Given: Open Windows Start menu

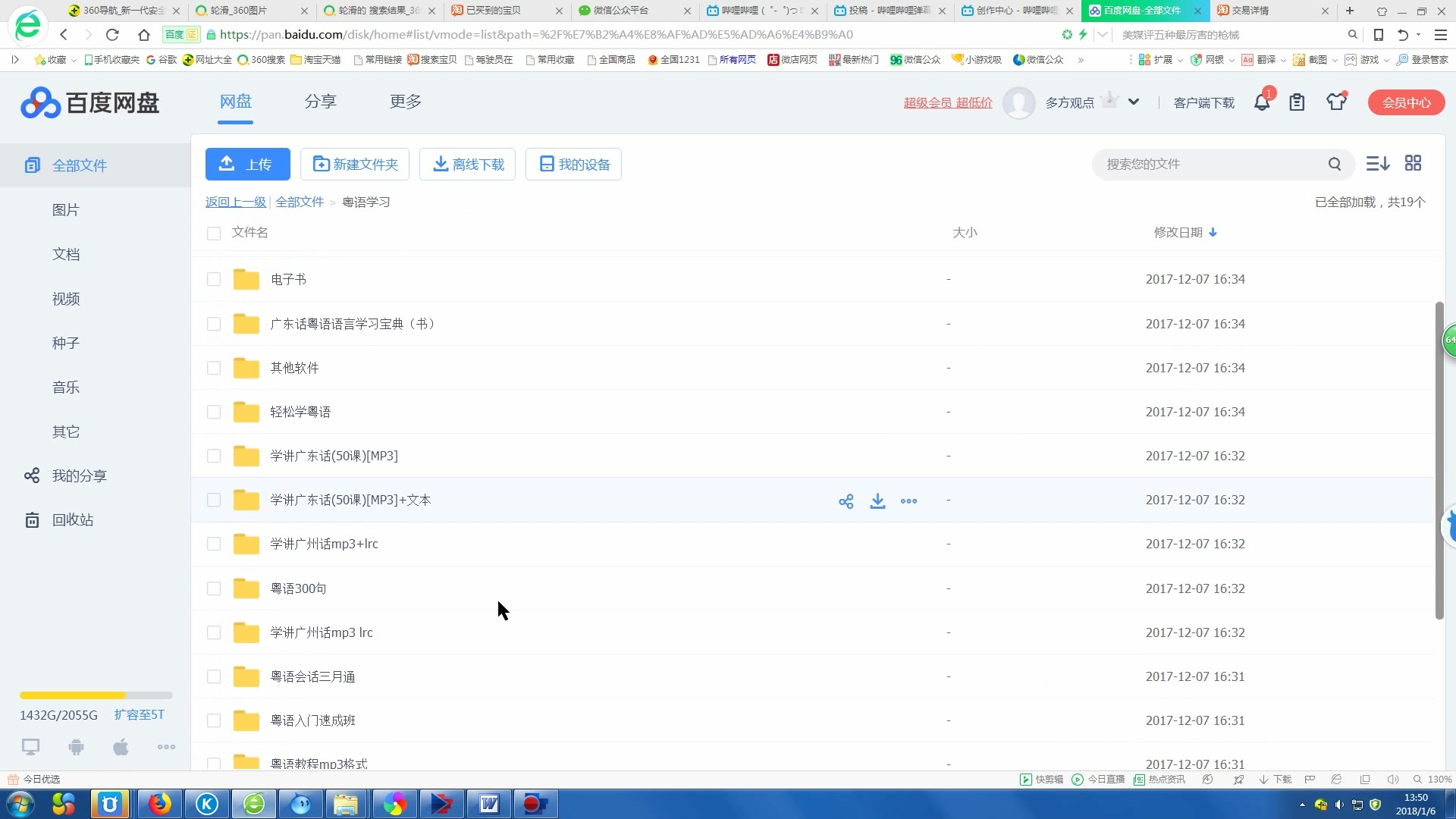Looking at the screenshot, I should 20,804.
